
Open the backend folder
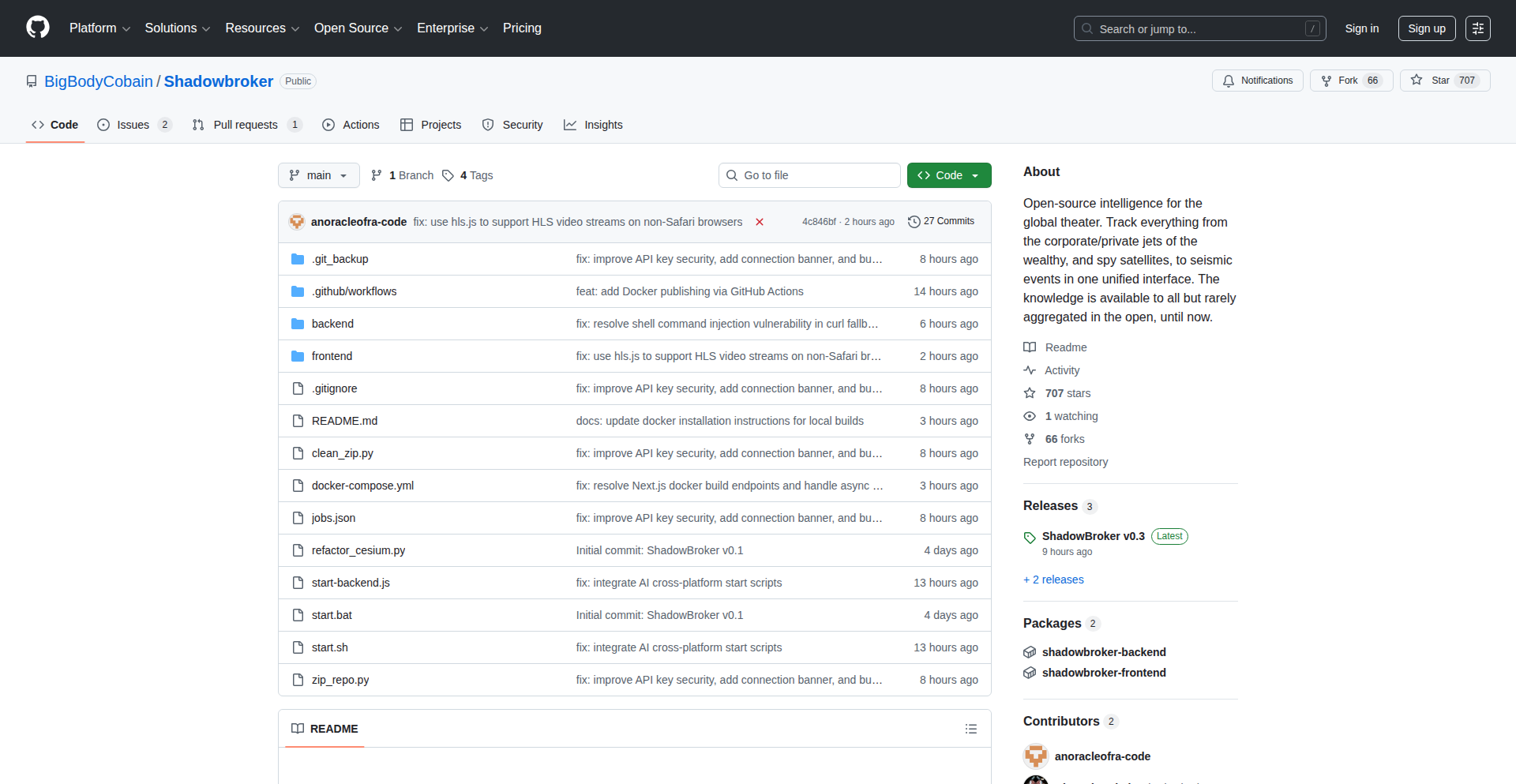[x=332, y=324]
